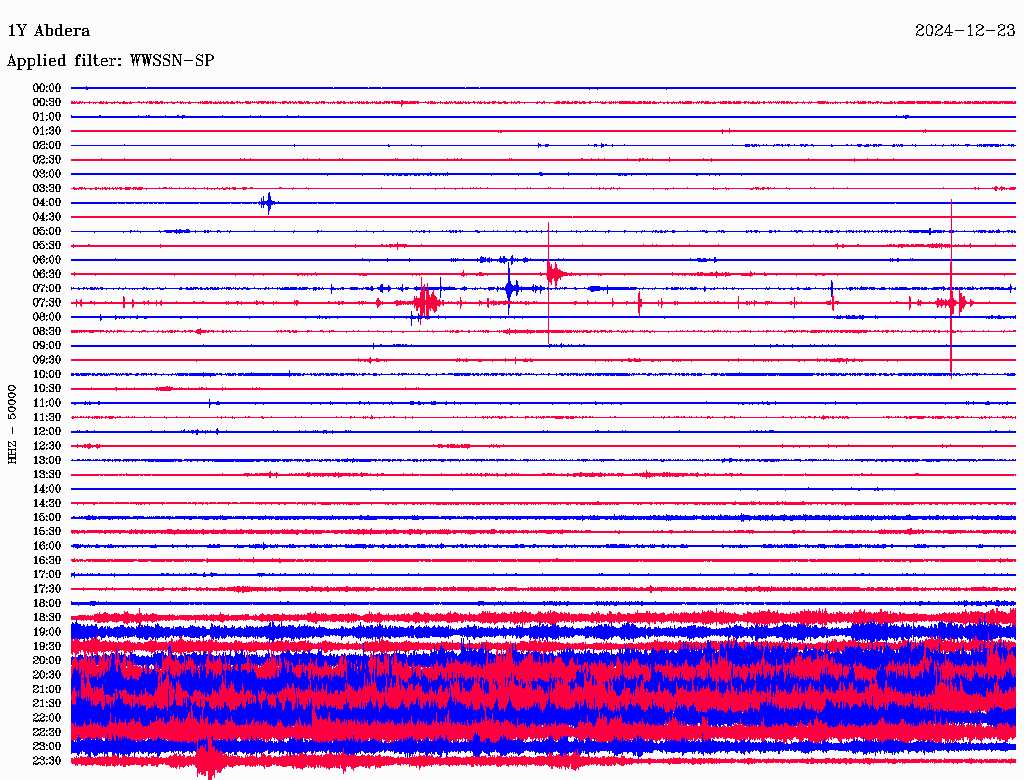
Task: Select the 06:30 time label
Action: [x=47, y=274]
